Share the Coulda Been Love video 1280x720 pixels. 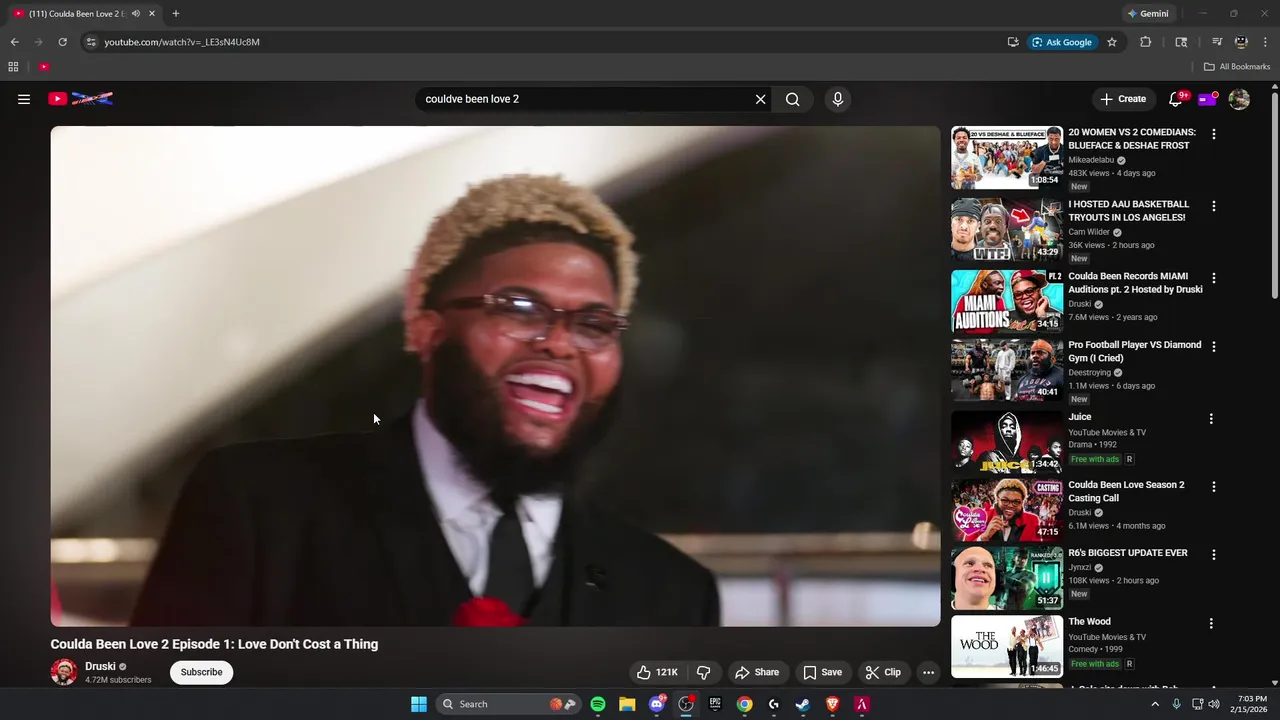click(x=757, y=672)
